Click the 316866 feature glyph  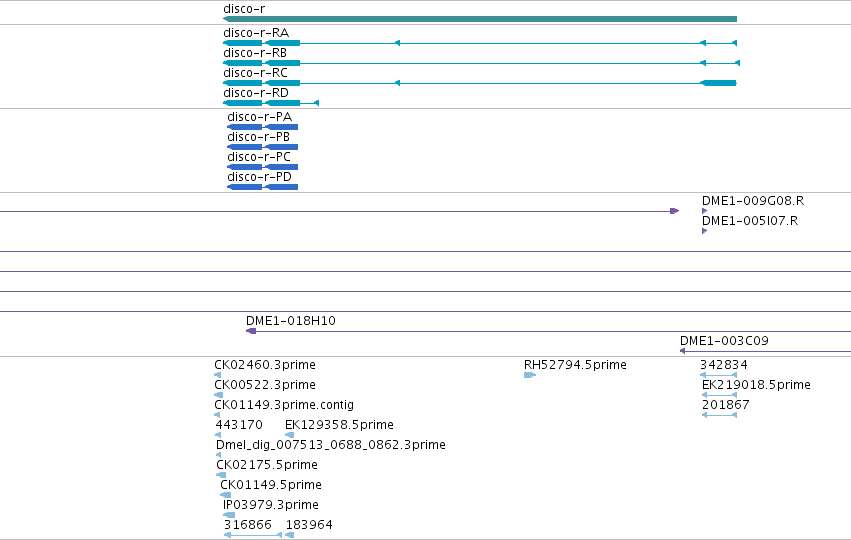[x=253, y=535]
